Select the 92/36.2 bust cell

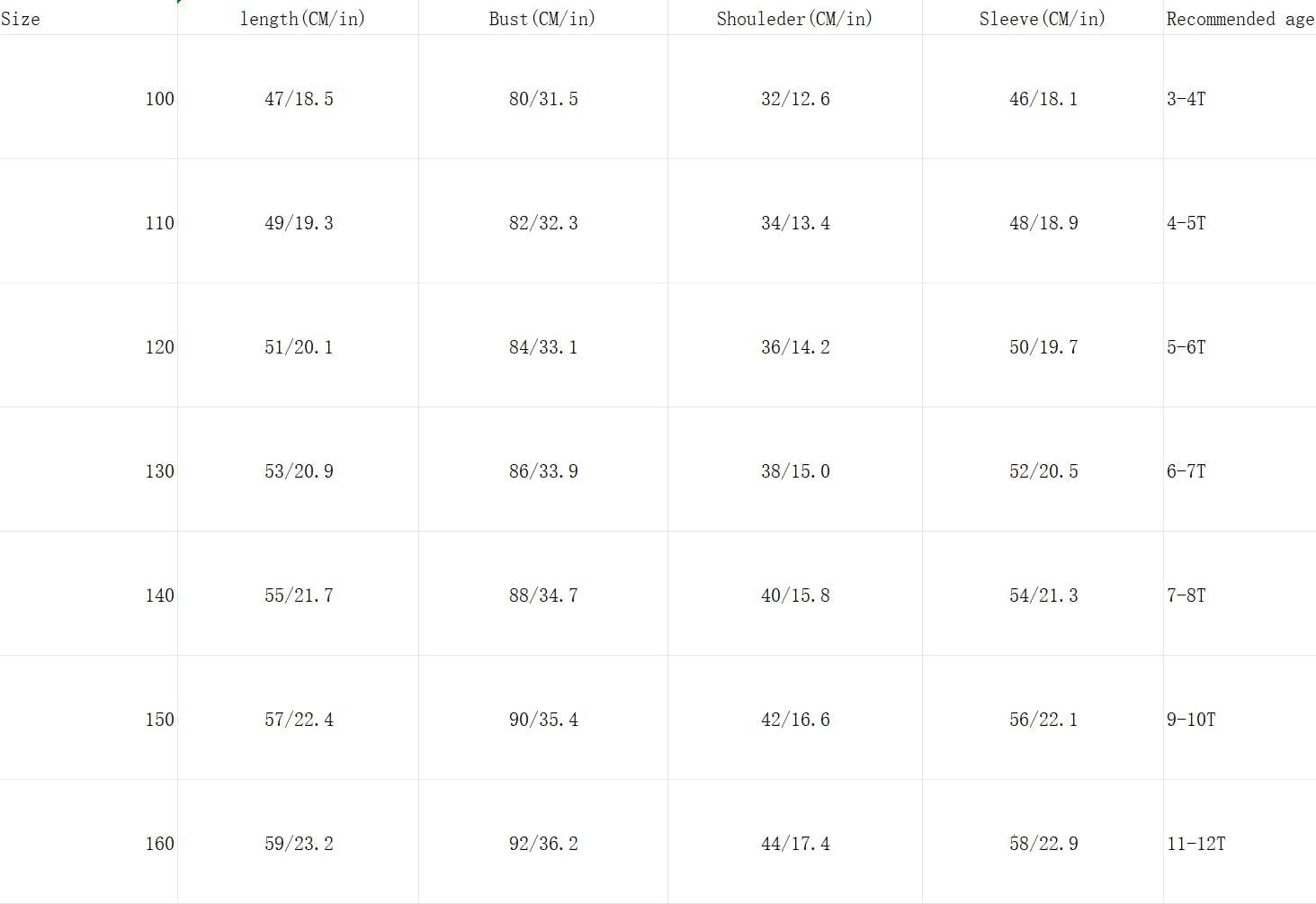pos(543,844)
